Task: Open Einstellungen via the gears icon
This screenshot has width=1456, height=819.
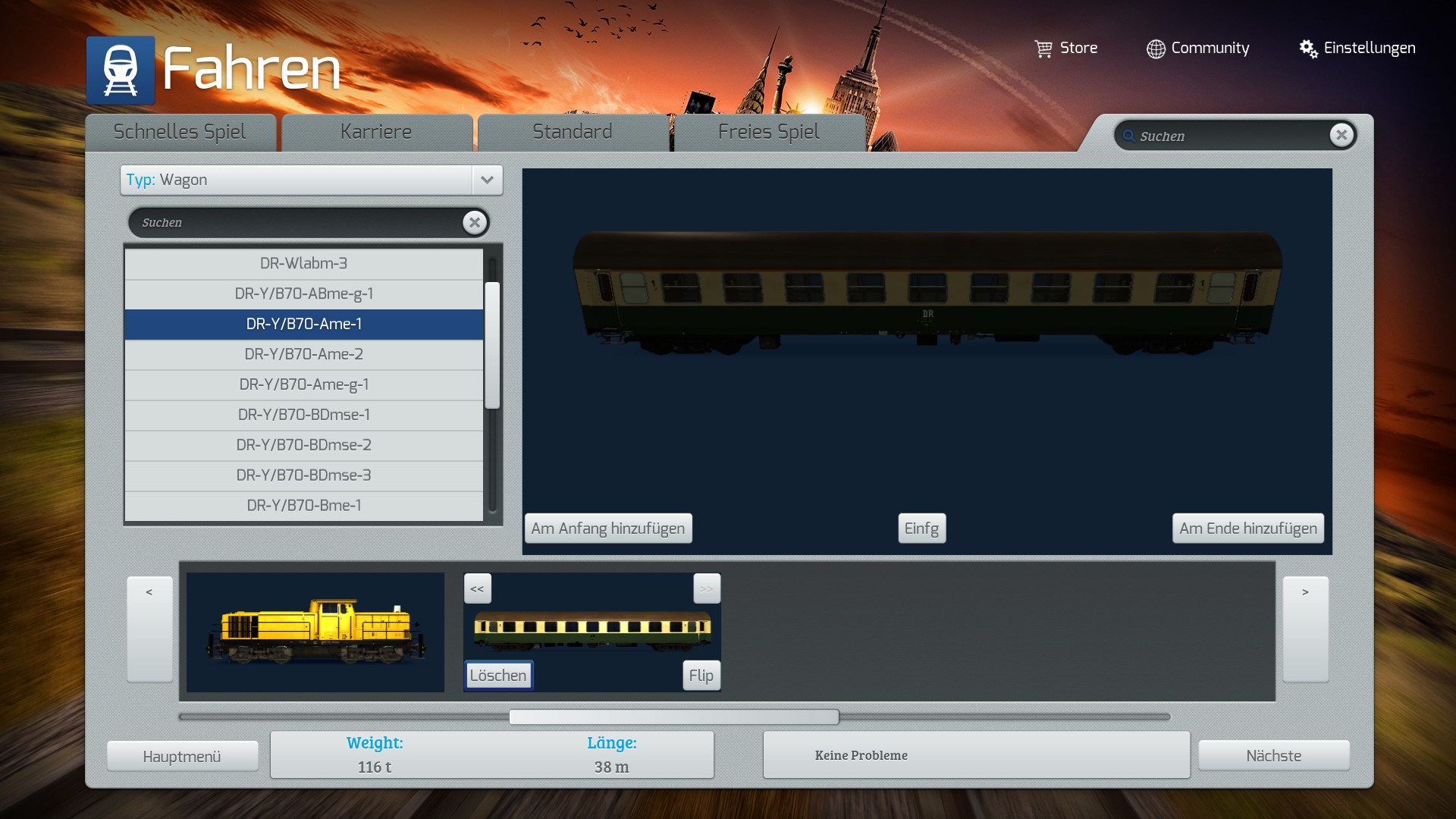Action: click(1308, 49)
